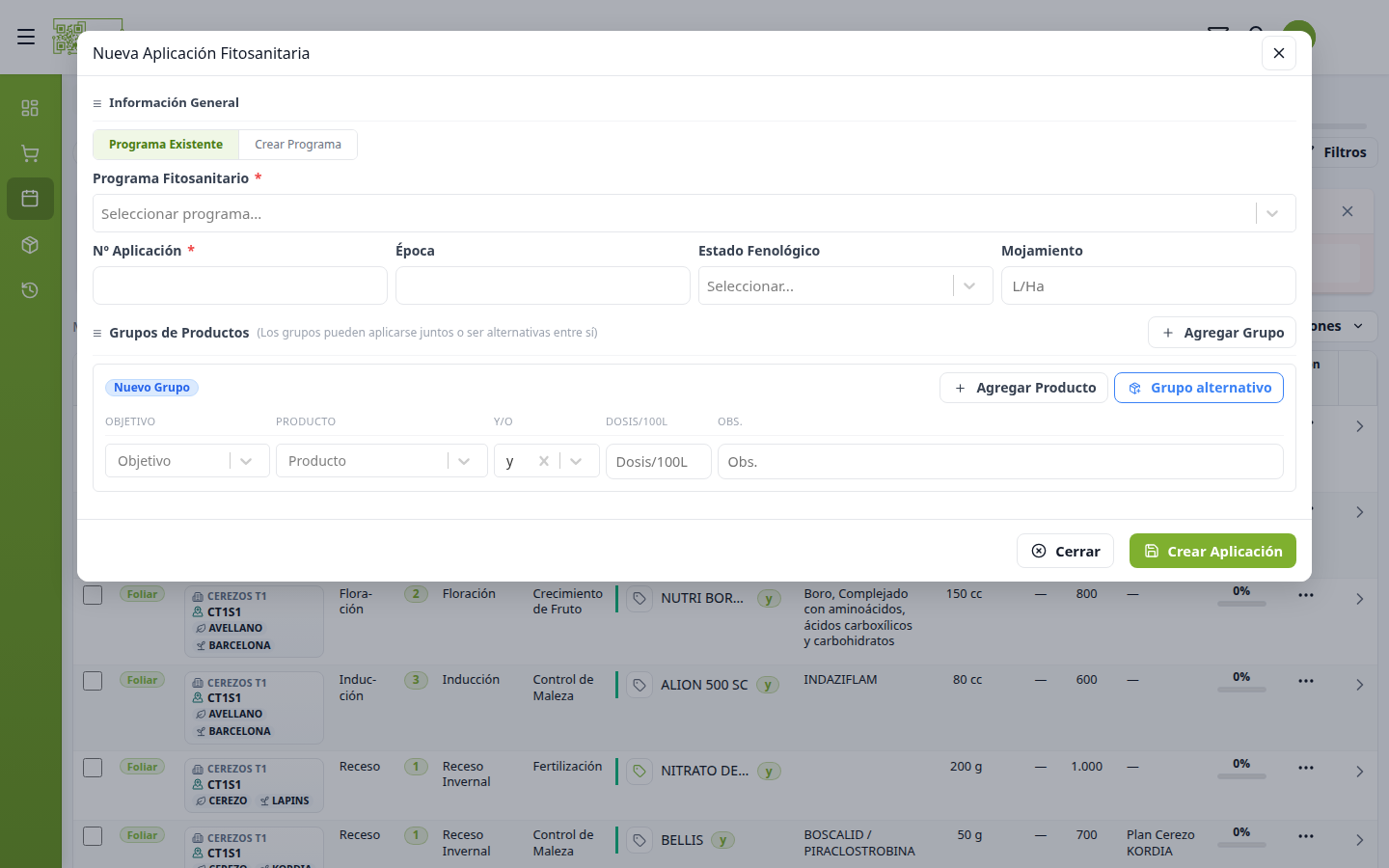Screen dimensions: 1389x868
Task: Click the Dosis/100L input field
Action: [x=659, y=461]
